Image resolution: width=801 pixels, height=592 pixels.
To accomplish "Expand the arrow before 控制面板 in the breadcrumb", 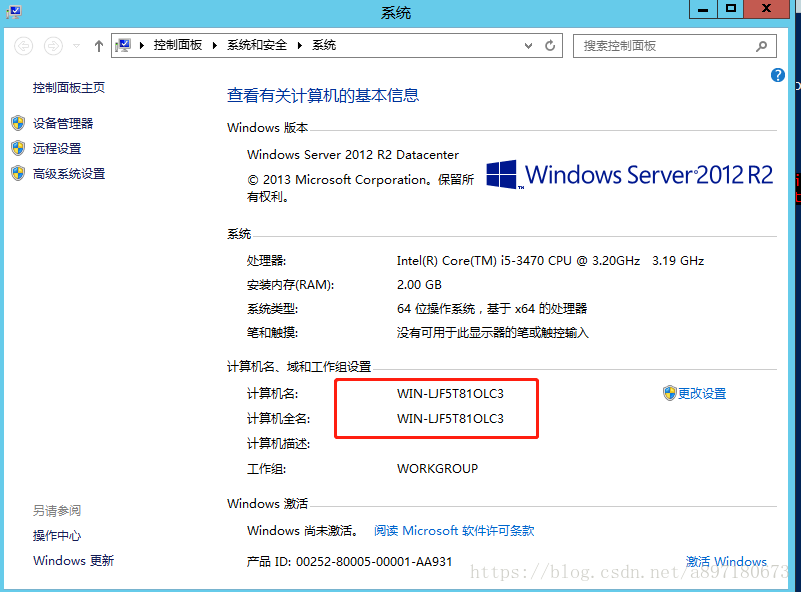I will [x=142, y=45].
